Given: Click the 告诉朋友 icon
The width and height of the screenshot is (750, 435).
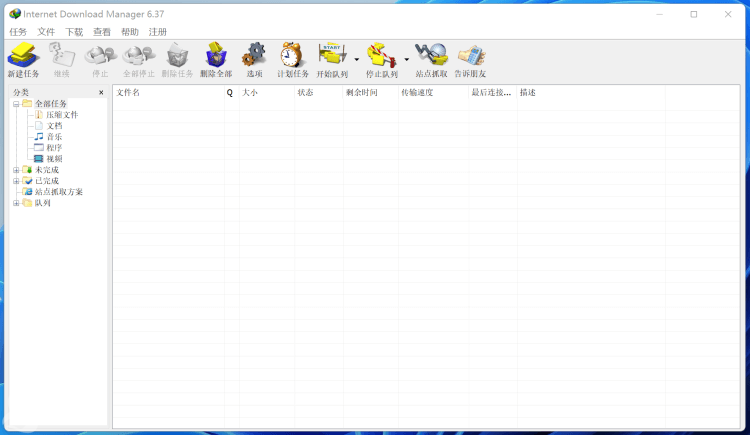Looking at the screenshot, I should click(x=470, y=59).
